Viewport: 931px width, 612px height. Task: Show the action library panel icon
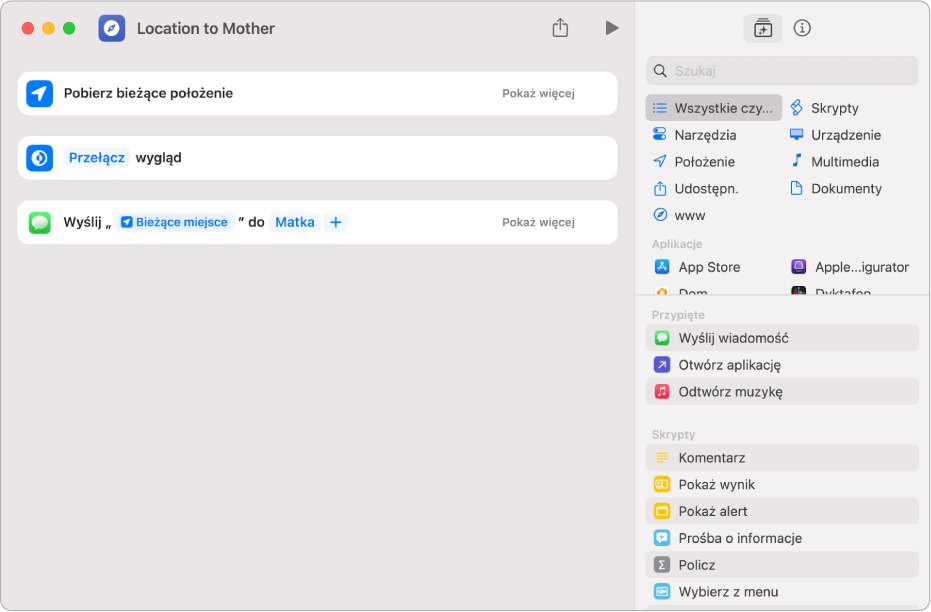pyautogui.click(x=762, y=28)
